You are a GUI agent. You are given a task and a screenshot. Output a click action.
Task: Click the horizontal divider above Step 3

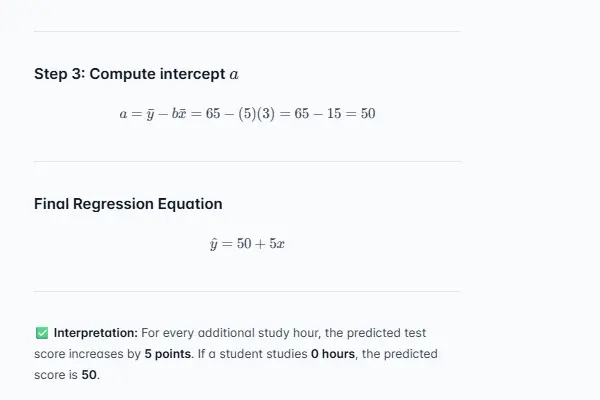247,31
